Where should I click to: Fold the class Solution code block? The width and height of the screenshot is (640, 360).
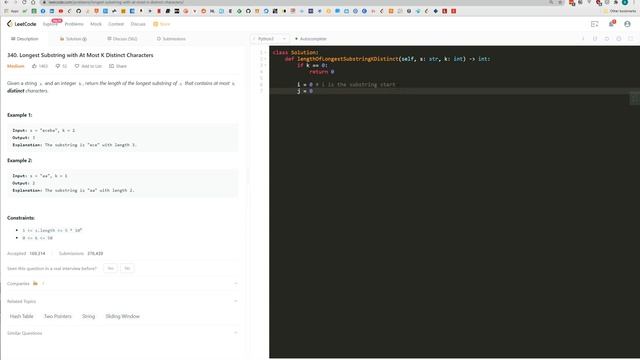[266, 52]
